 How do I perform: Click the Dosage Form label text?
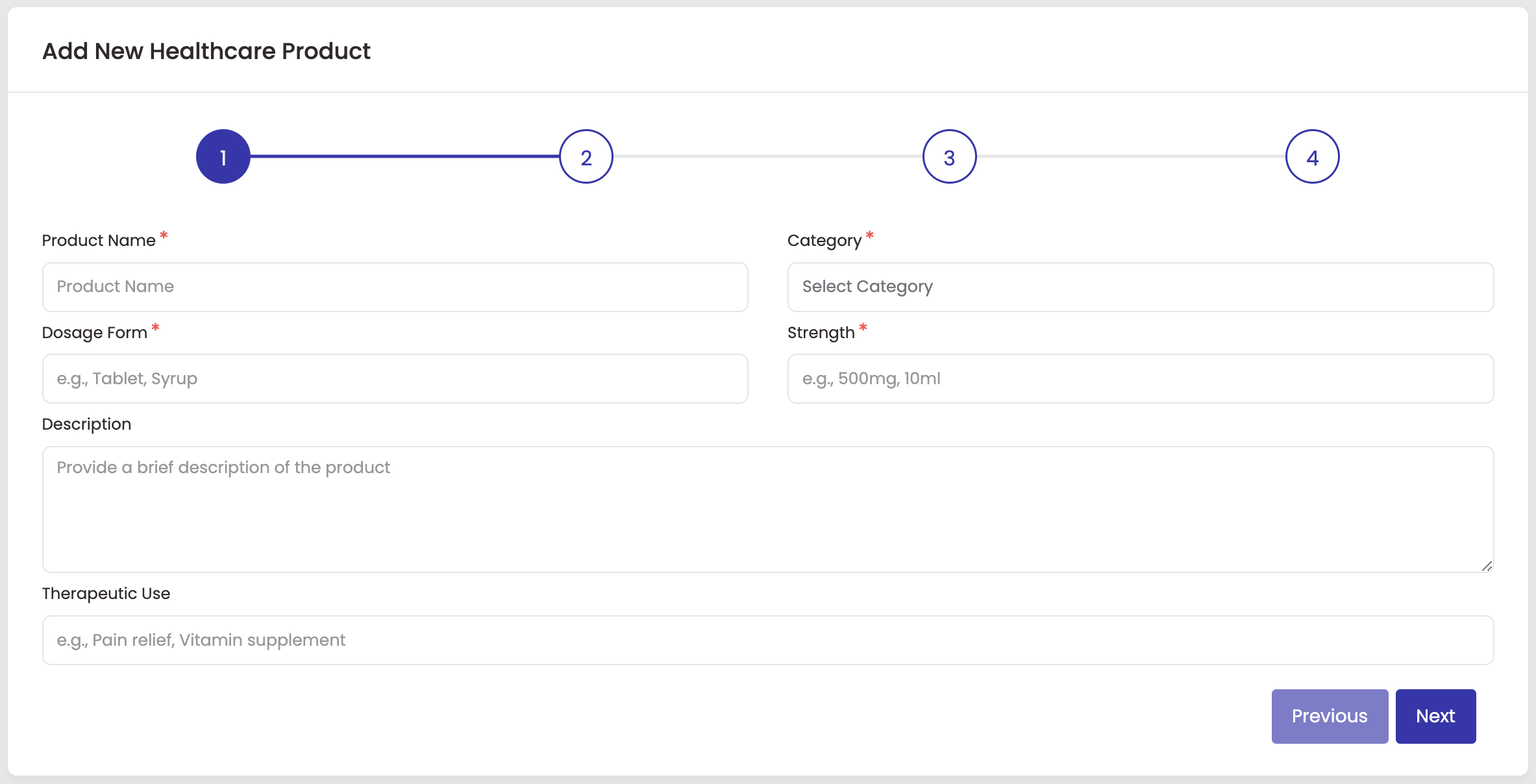coord(95,333)
